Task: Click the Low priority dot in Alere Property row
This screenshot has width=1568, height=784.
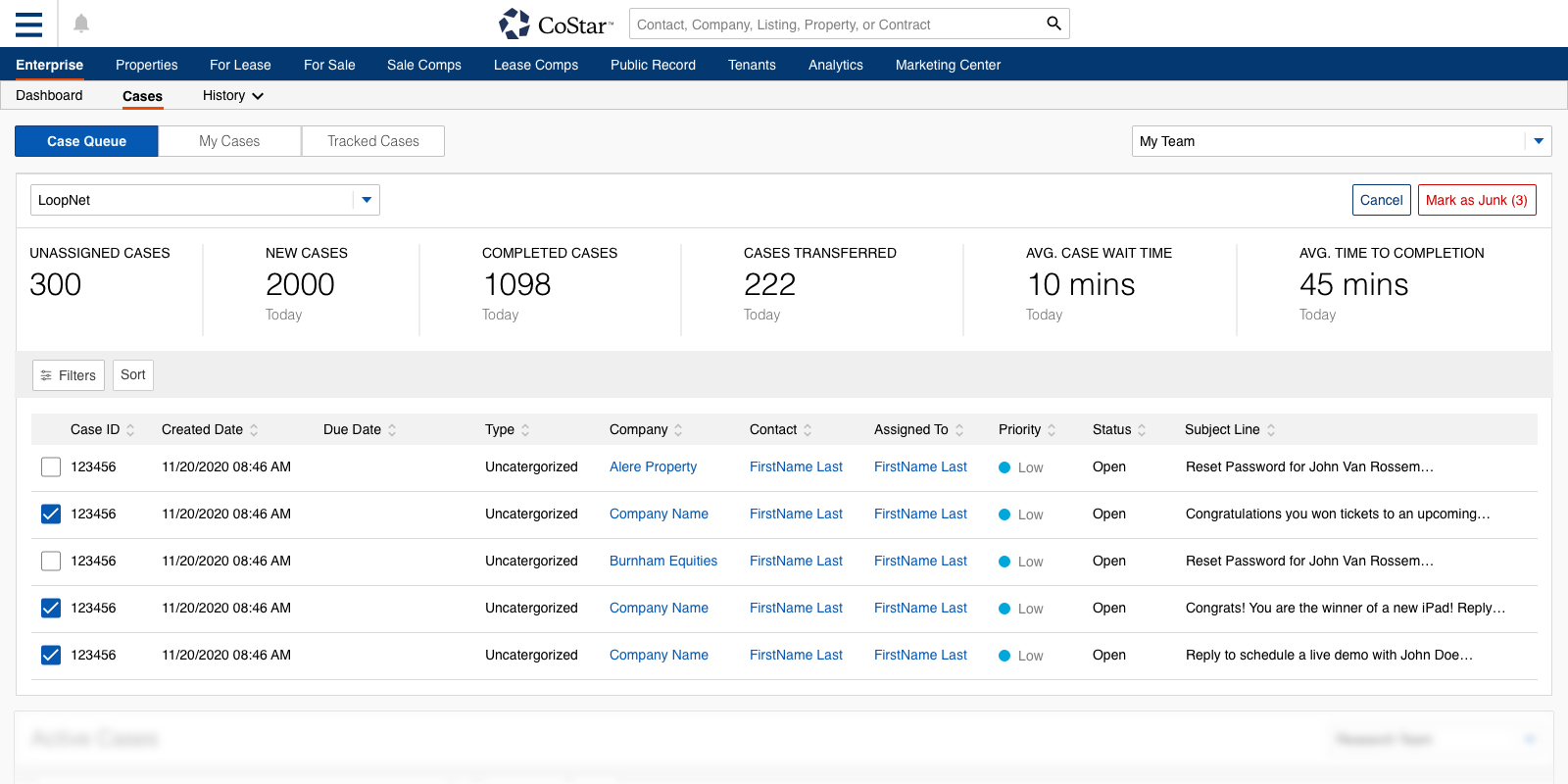Action: 1004,467
